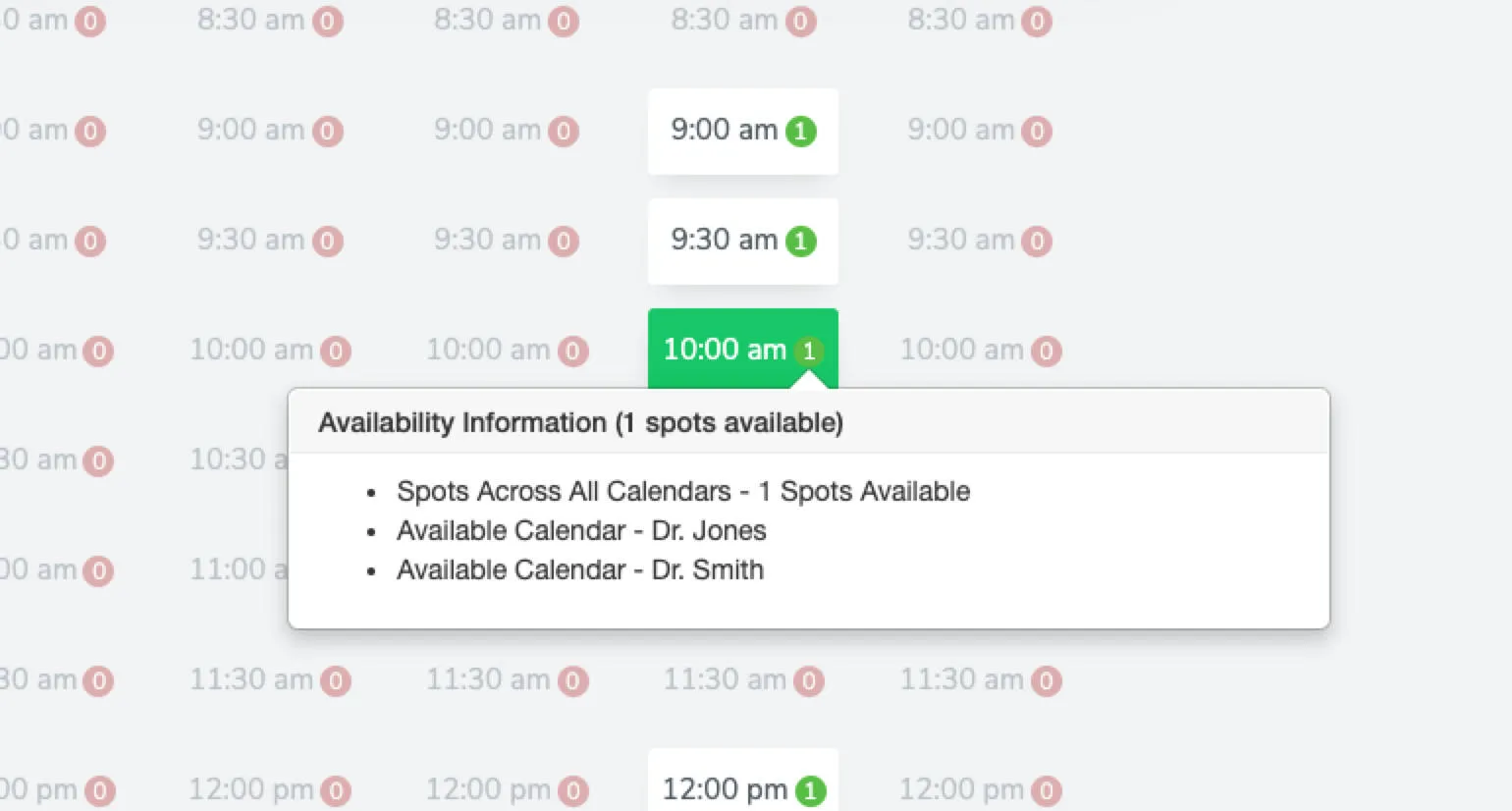
Task: Click the availability counter on the 10:00 am slot
Action: tap(808, 350)
